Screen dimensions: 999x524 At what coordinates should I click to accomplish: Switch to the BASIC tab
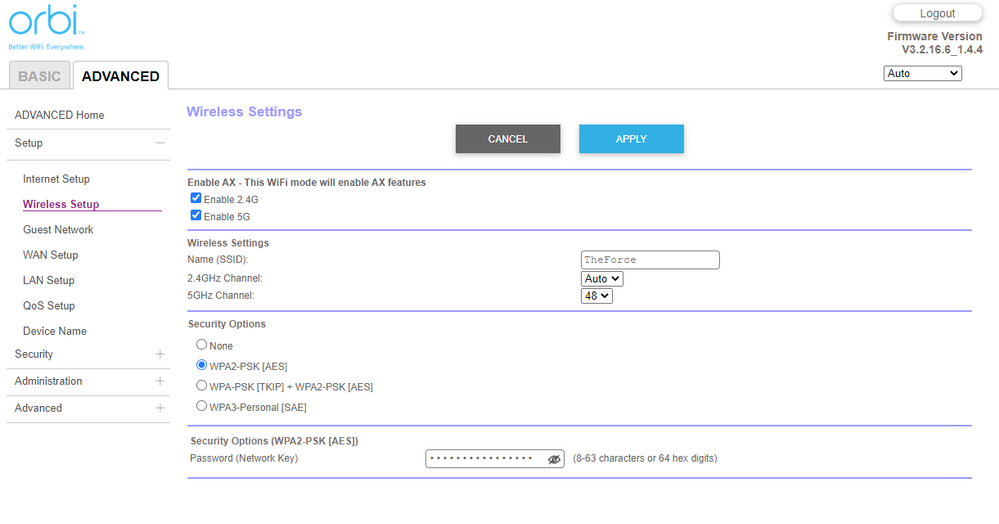pos(39,76)
